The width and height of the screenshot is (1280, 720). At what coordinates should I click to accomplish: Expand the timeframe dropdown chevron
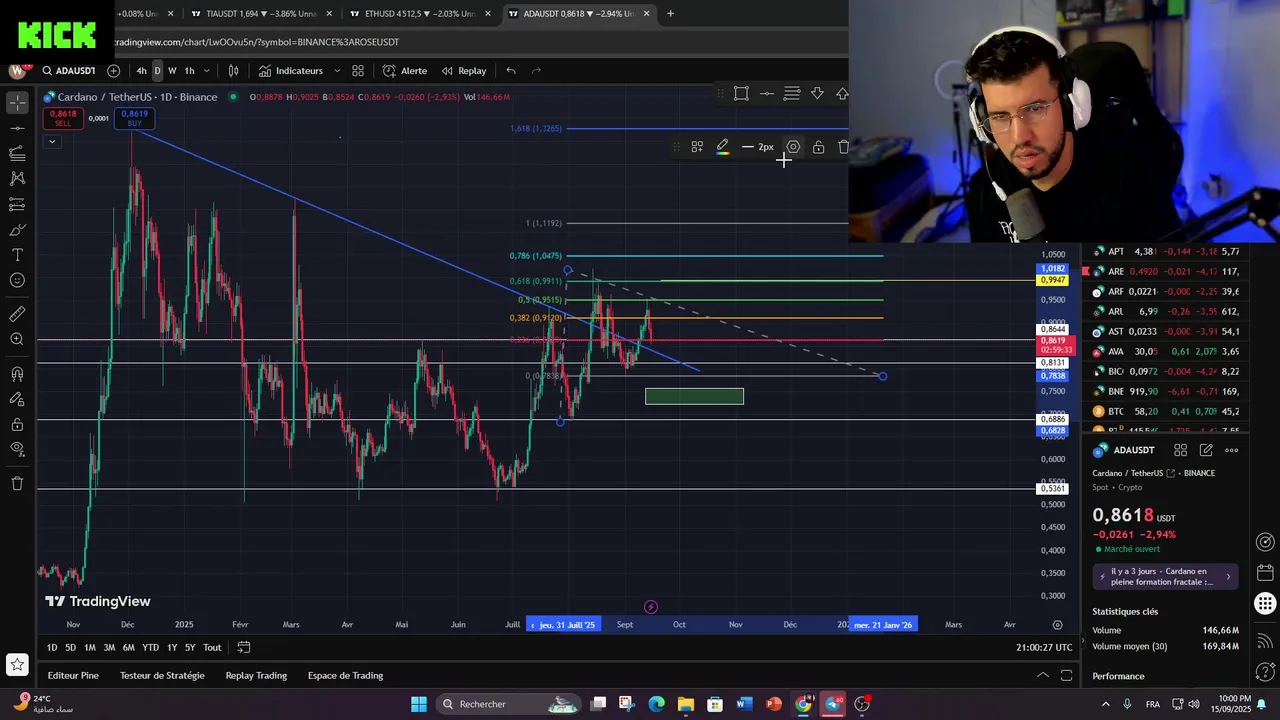[x=207, y=71]
